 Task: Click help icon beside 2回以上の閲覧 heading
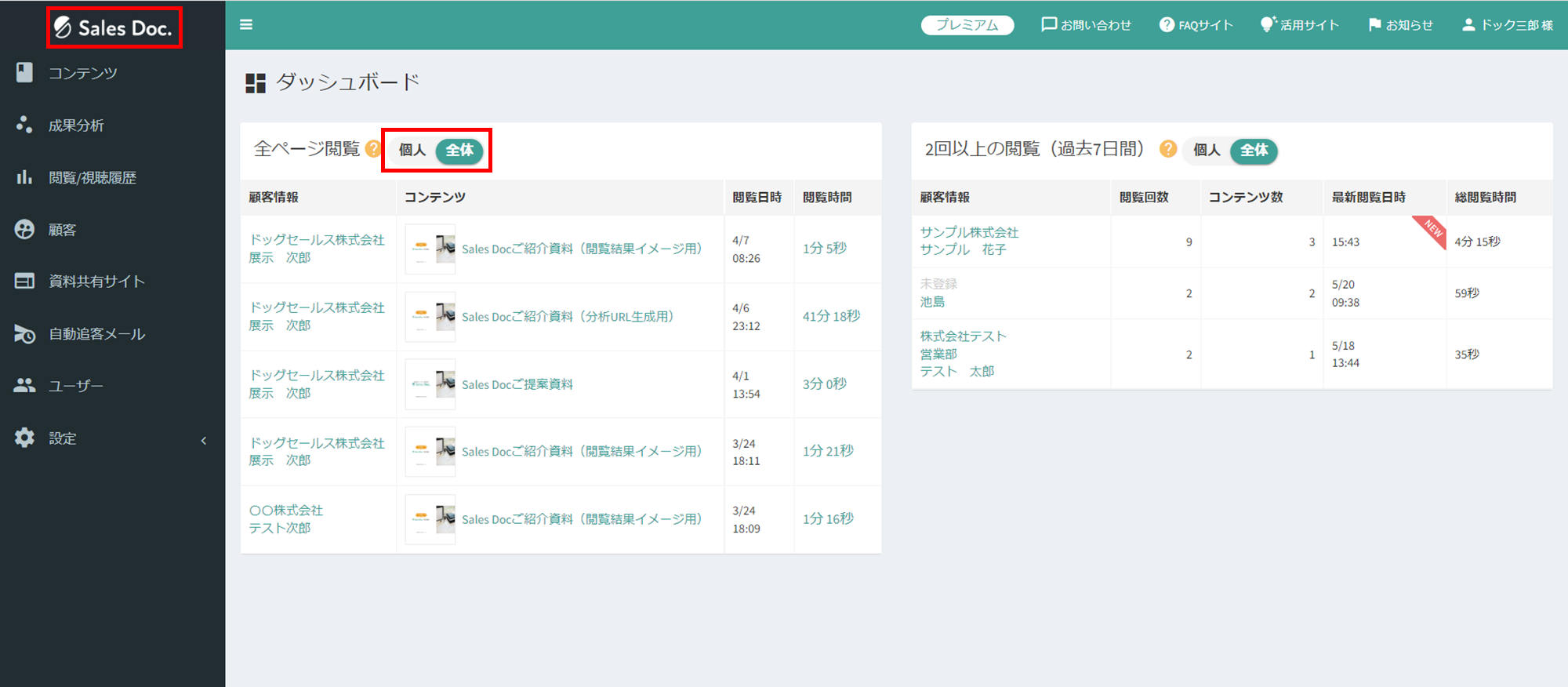(1168, 149)
